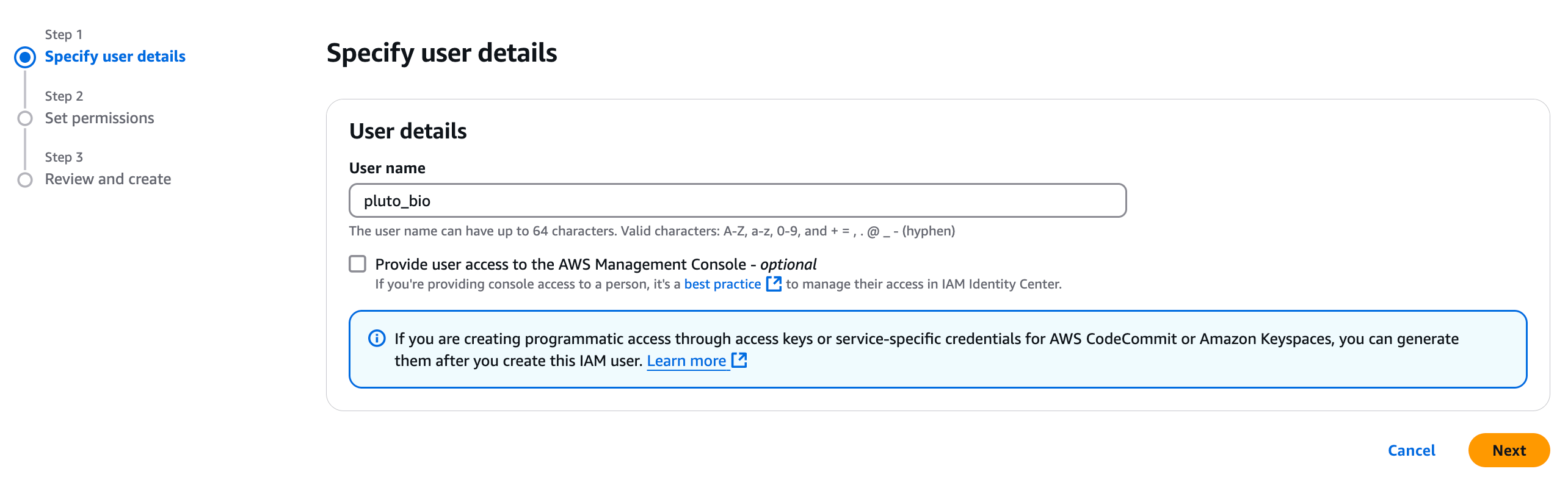Follow the Learn more link
This screenshot has height=488, width=1568.
pos(686,361)
